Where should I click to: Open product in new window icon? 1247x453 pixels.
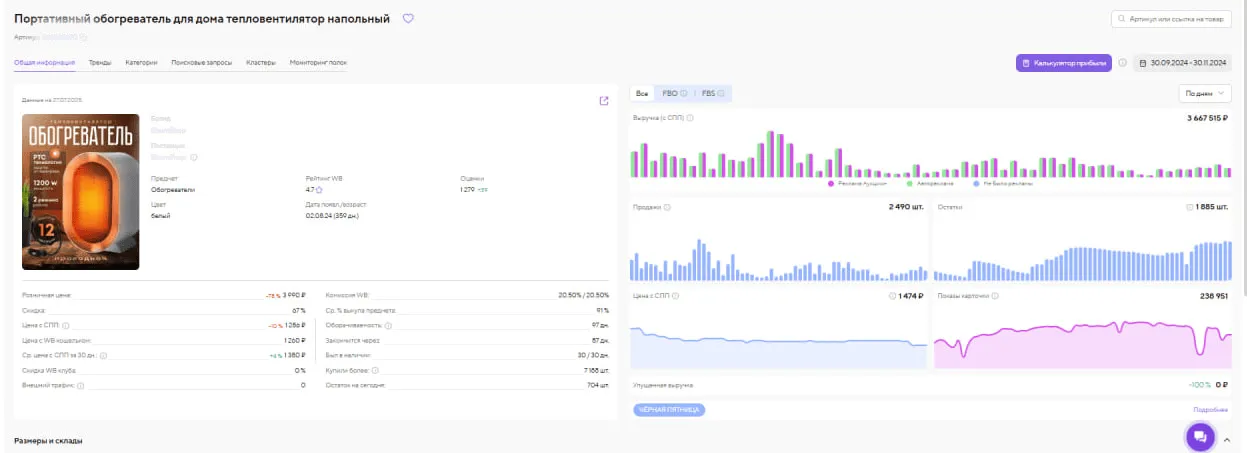tap(603, 100)
